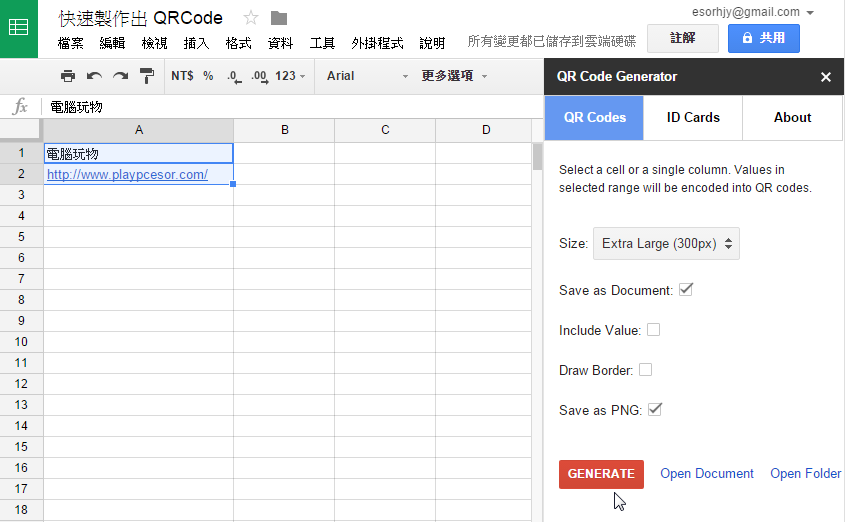Close the QR Code Generator sidebar
The height and width of the screenshot is (522, 845).
pyautogui.click(x=826, y=77)
